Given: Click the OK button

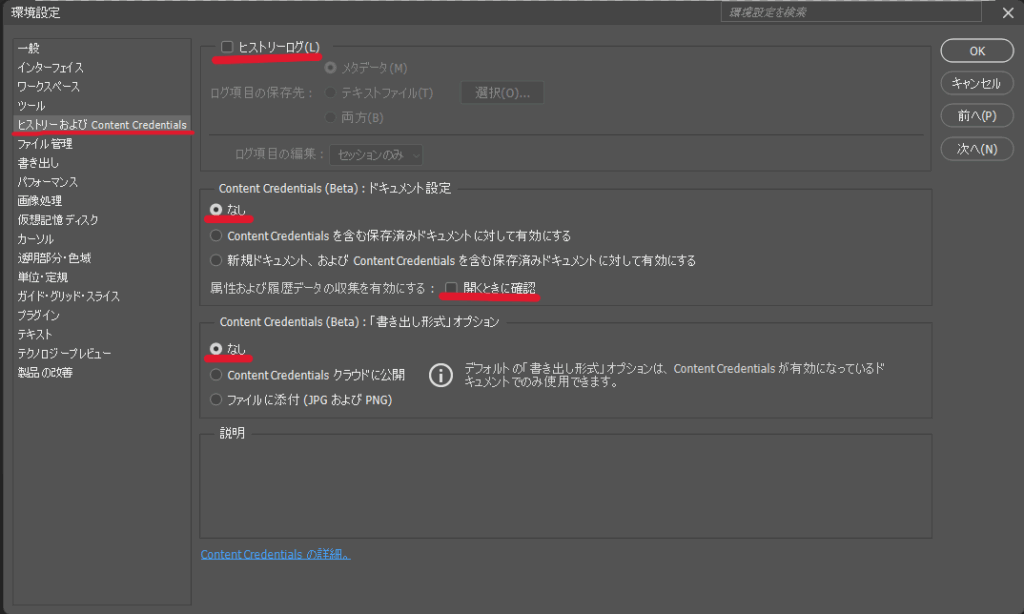Looking at the screenshot, I should point(977,51).
